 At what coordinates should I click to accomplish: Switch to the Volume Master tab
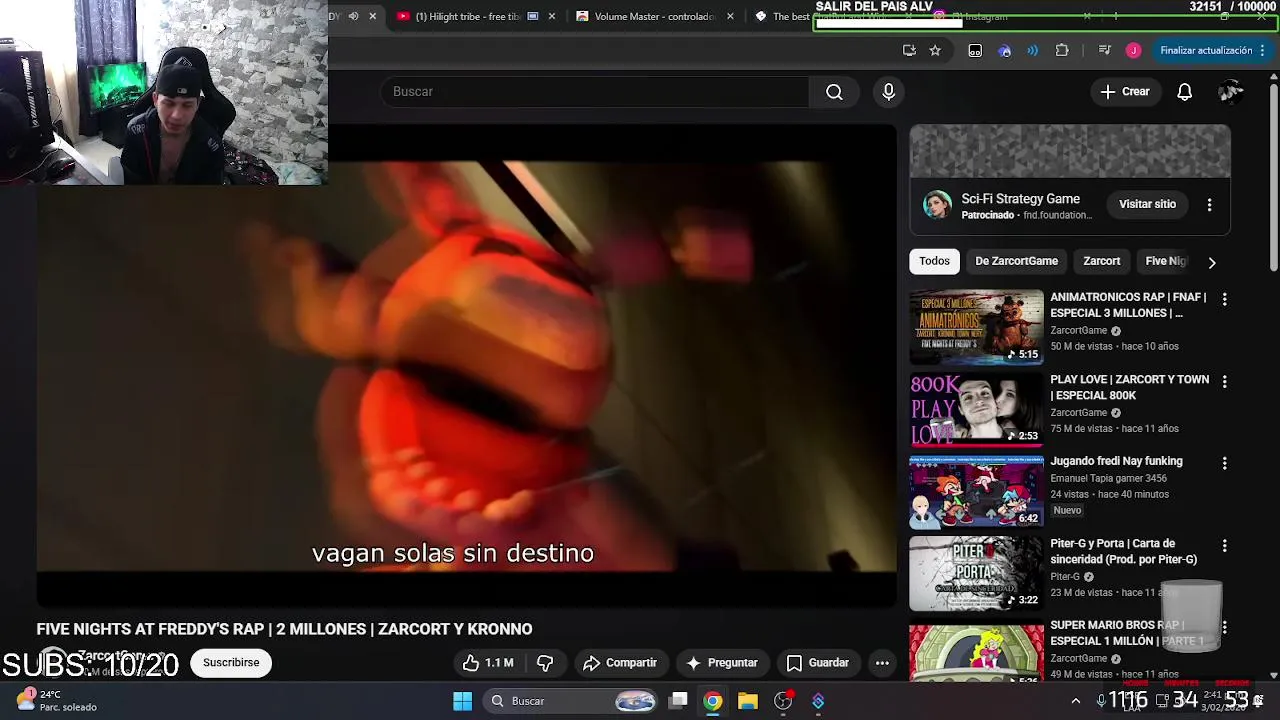coord(655,16)
